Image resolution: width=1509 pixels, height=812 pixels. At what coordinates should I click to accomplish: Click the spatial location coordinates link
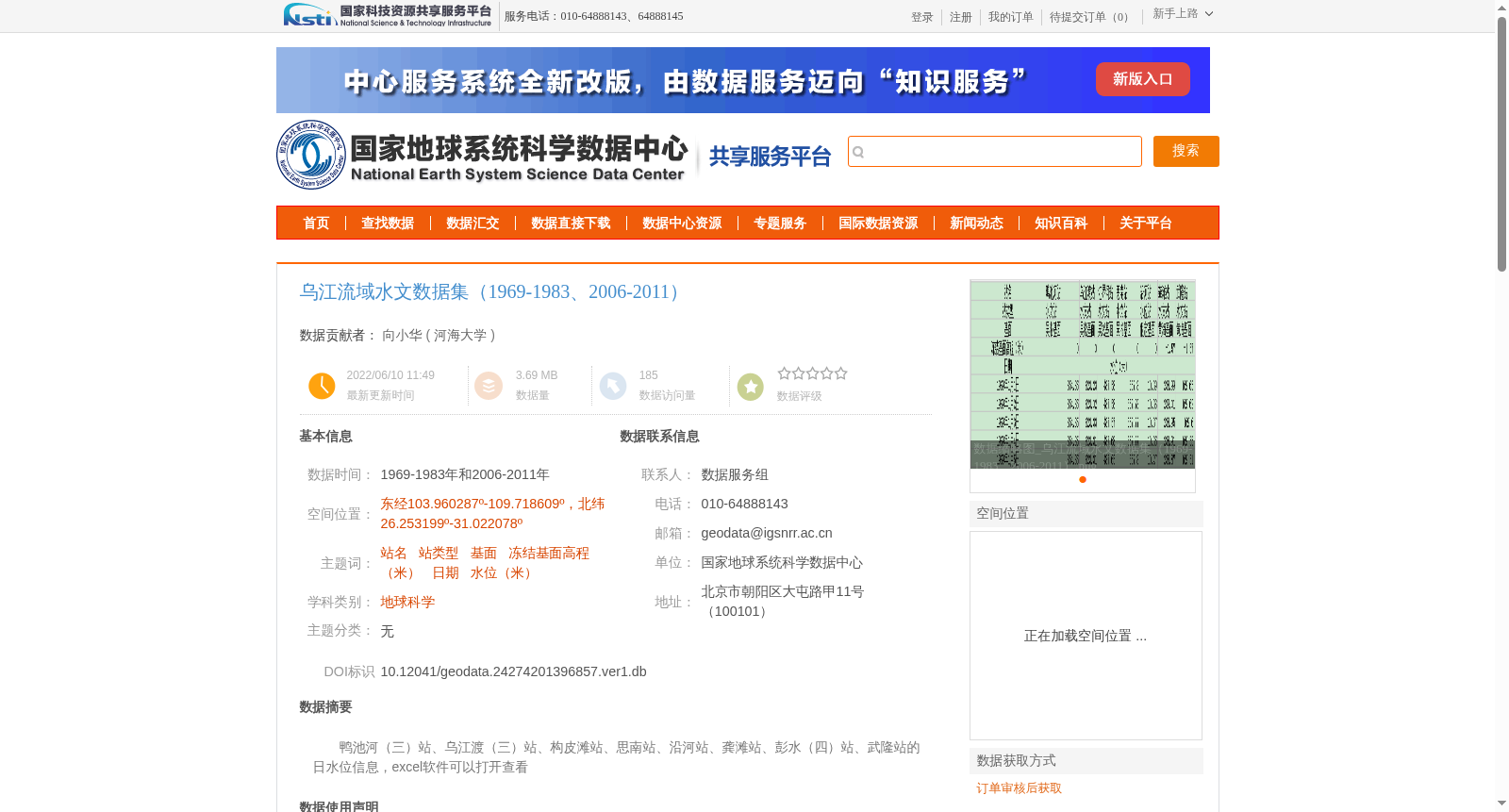[x=492, y=514]
